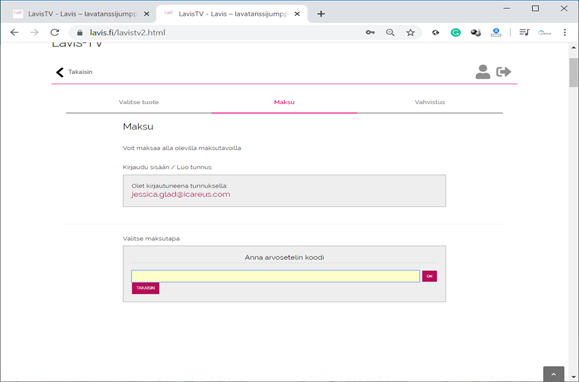The height and width of the screenshot is (382, 579).
Task: Maximize the Chrome window
Action: click(x=535, y=8)
